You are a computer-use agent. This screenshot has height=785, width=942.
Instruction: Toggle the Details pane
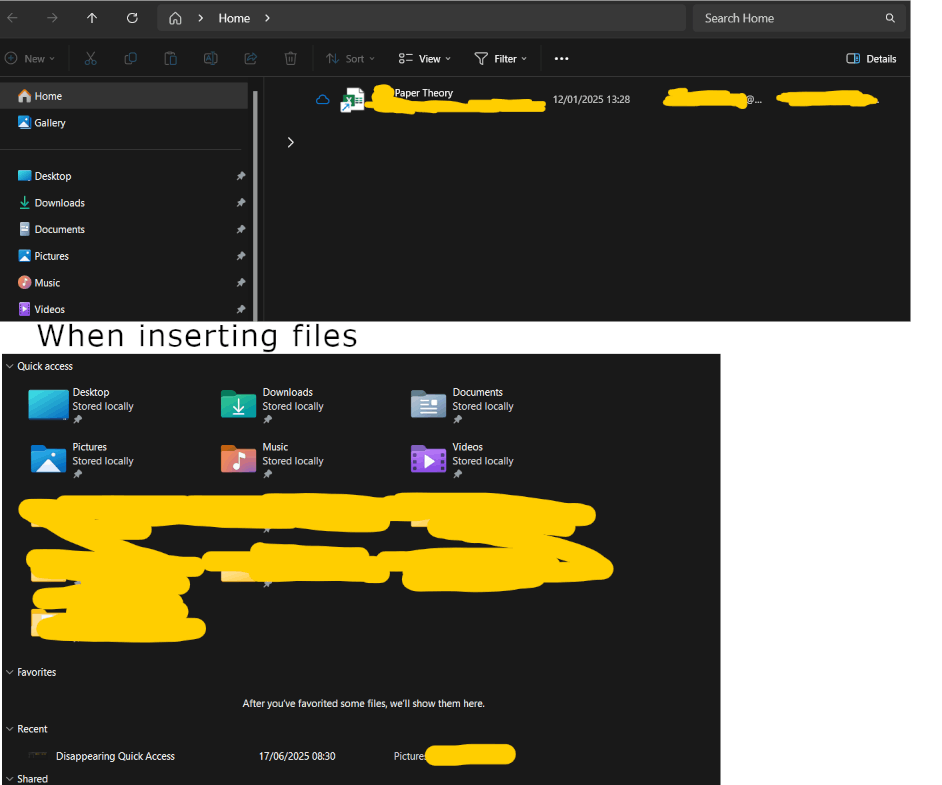[870, 58]
